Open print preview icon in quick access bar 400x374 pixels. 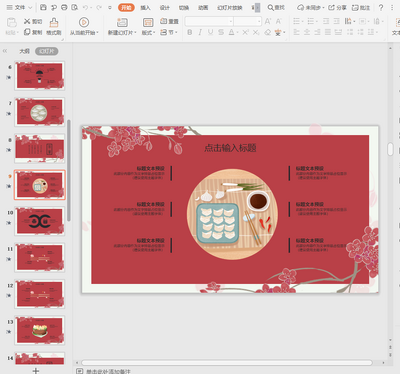click(75, 7)
